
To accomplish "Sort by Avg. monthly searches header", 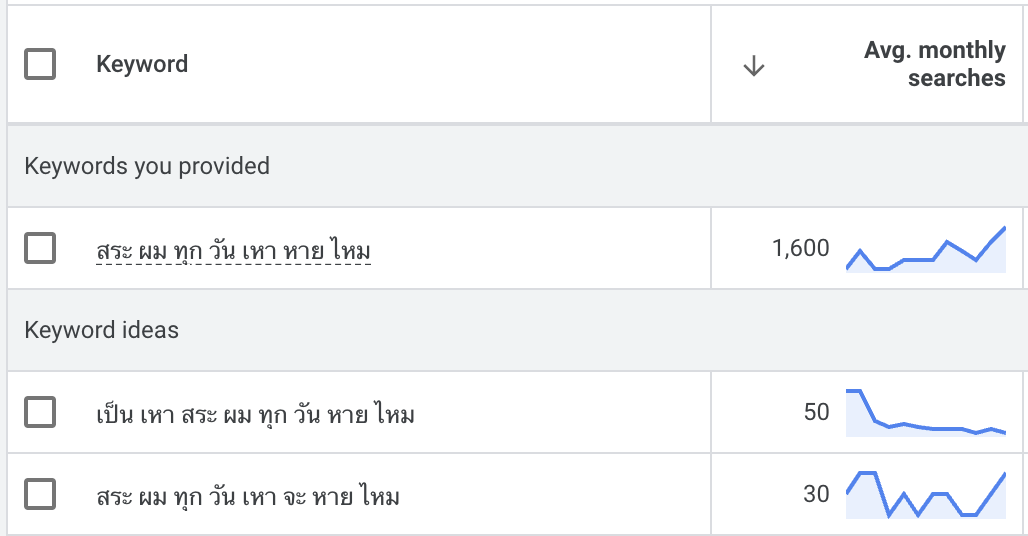I will point(934,65).
